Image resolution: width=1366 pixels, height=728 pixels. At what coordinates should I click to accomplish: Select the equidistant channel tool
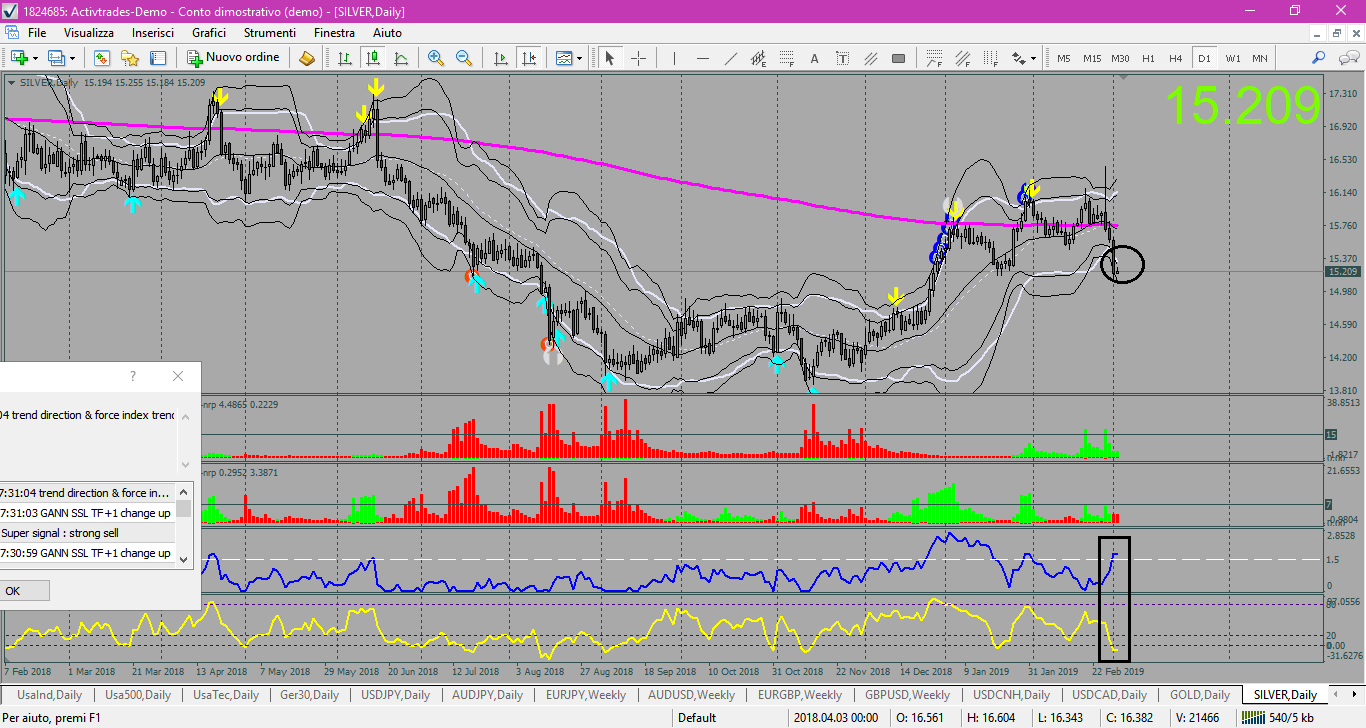(758, 58)
